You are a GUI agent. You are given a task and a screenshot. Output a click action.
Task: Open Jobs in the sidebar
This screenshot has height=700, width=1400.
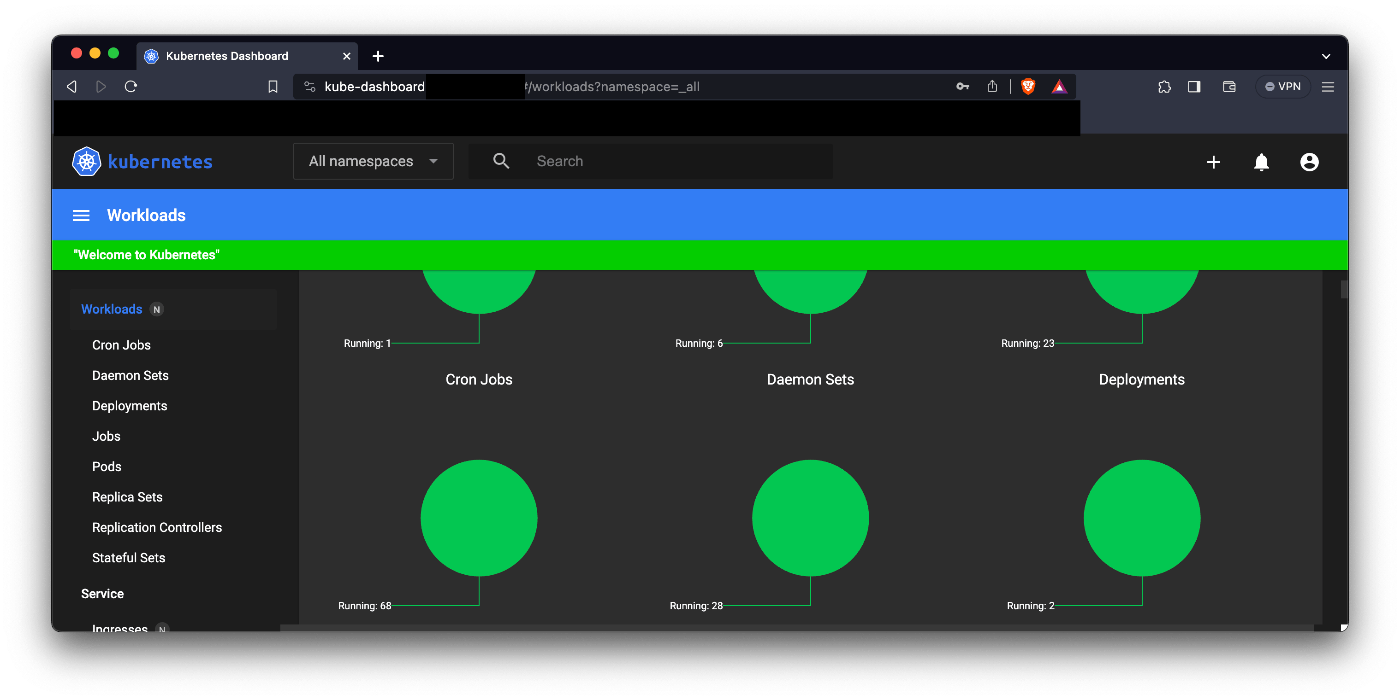106,437
